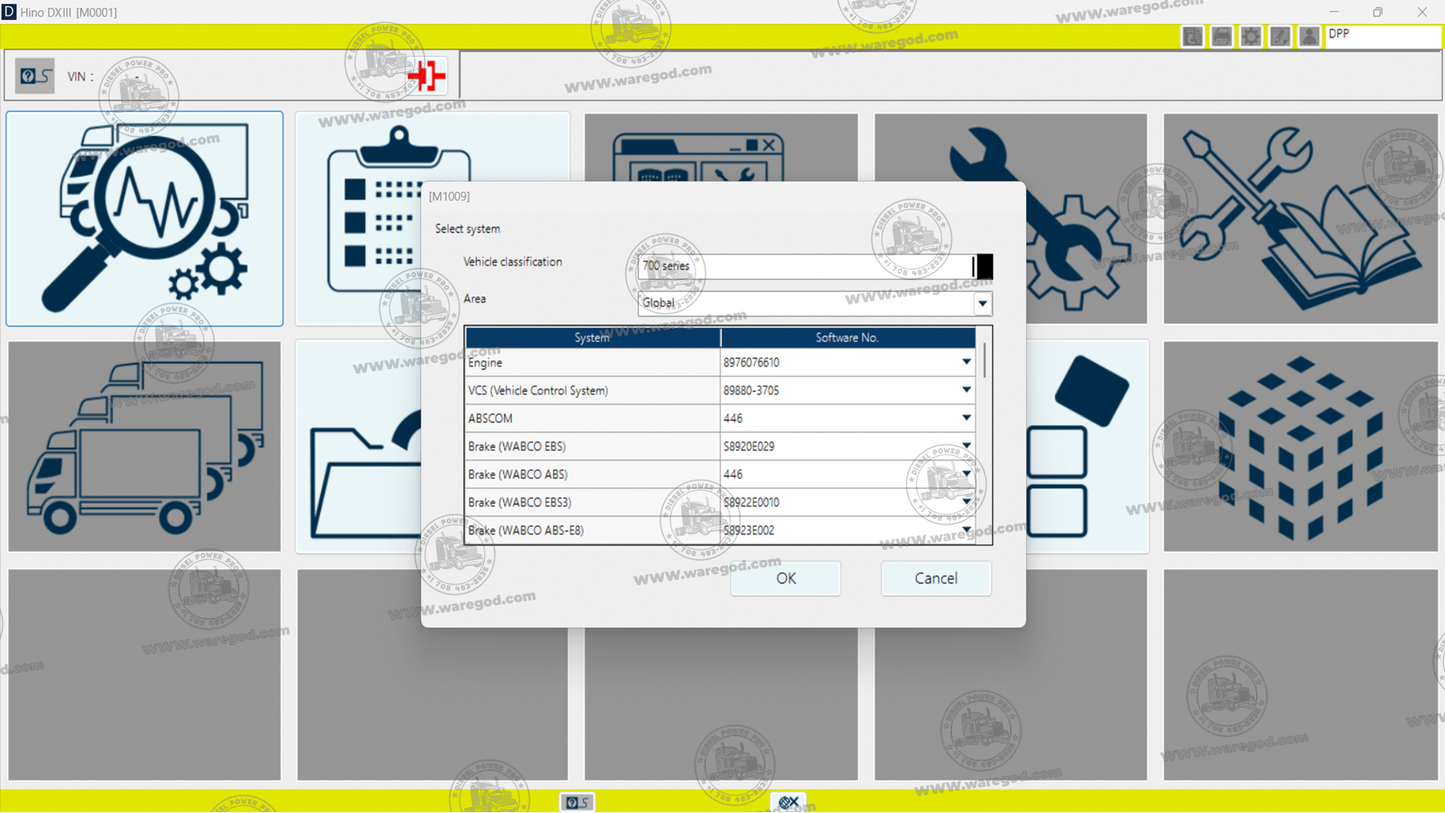Expand VCS software number dropdown
The width and height of the screenshot is (1445, 813).
pos(966,390)
